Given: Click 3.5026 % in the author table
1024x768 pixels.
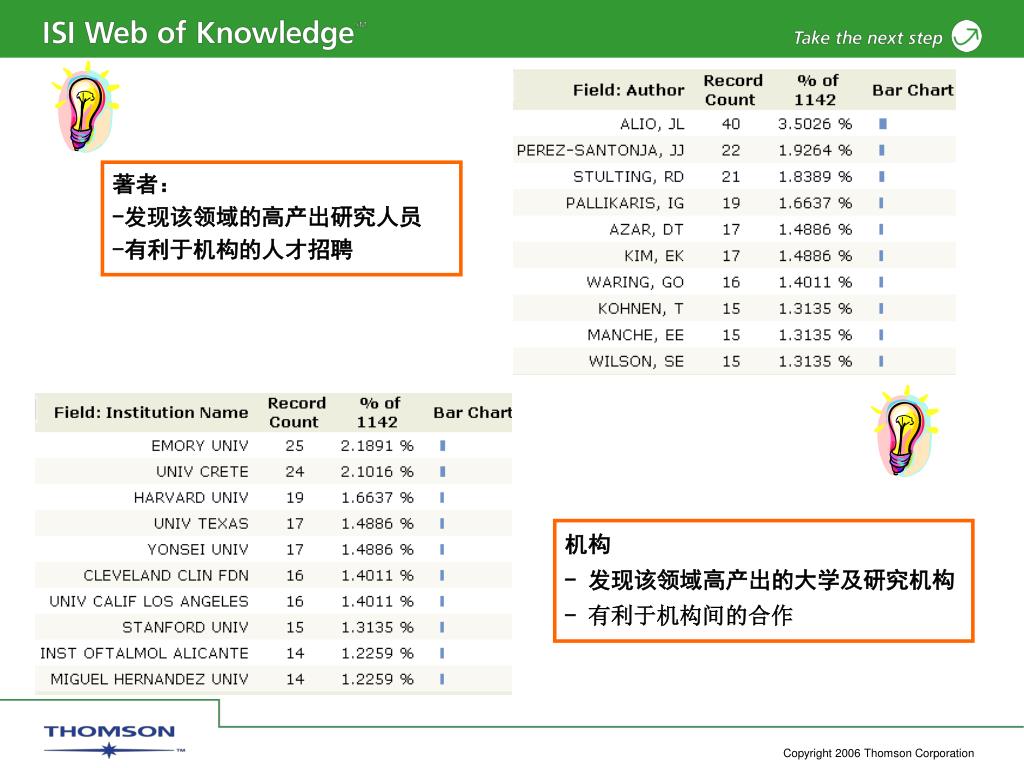Looking at the screenshot, I should 815,124.
